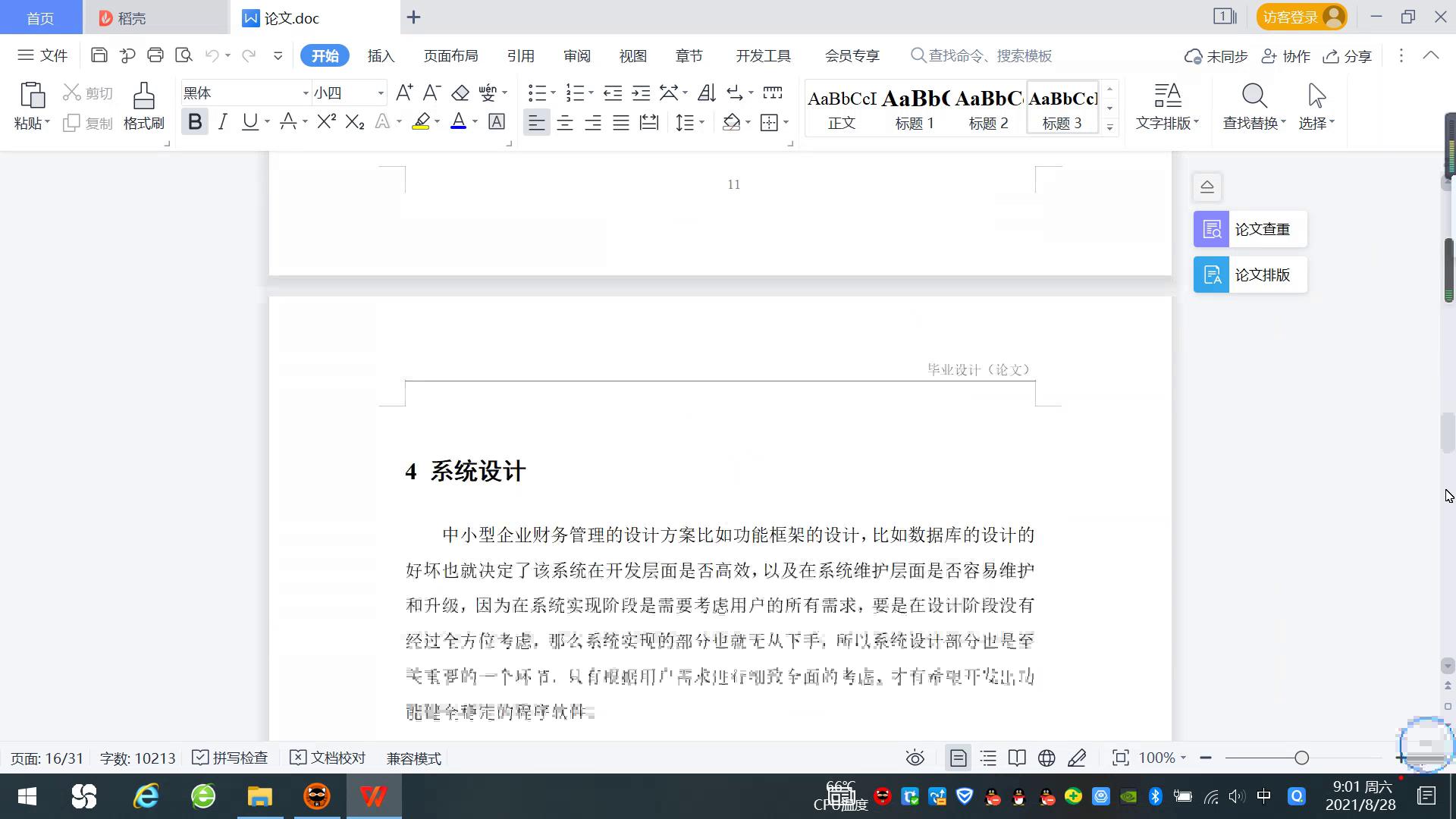
Task: Open the line spacing dropdown
Action: click(x=687, y=121)
